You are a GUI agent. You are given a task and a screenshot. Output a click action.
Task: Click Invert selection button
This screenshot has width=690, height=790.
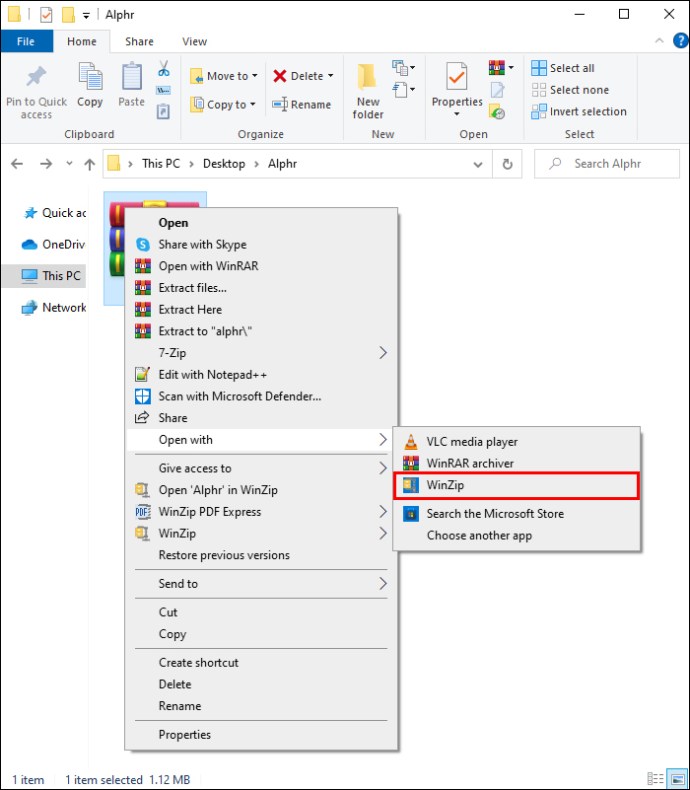pyautogui.click(x=579, y=111)
